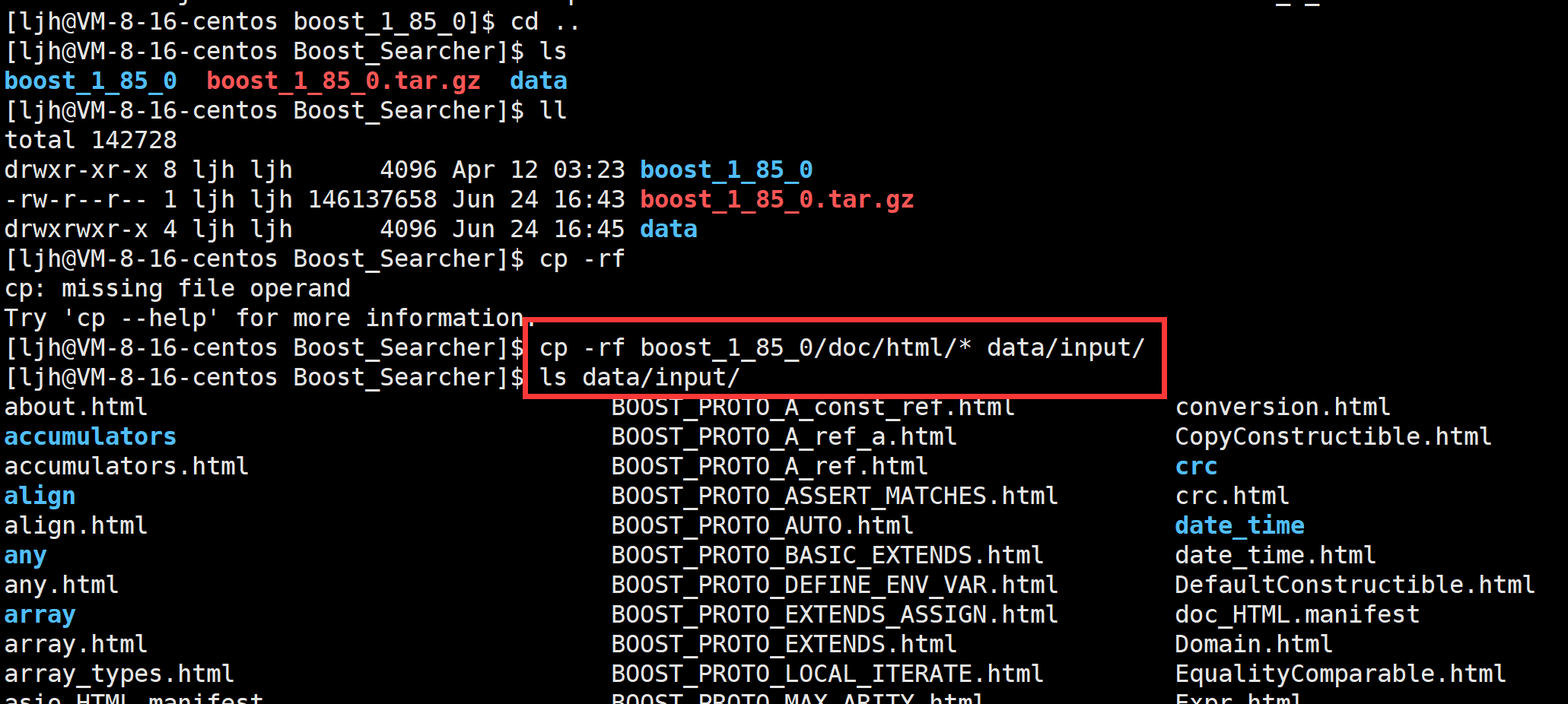Click 'BOOST_PROTO_A_ref_a.html'
1568x704 pixels.
pyautogui.click(x=784, y=436)
